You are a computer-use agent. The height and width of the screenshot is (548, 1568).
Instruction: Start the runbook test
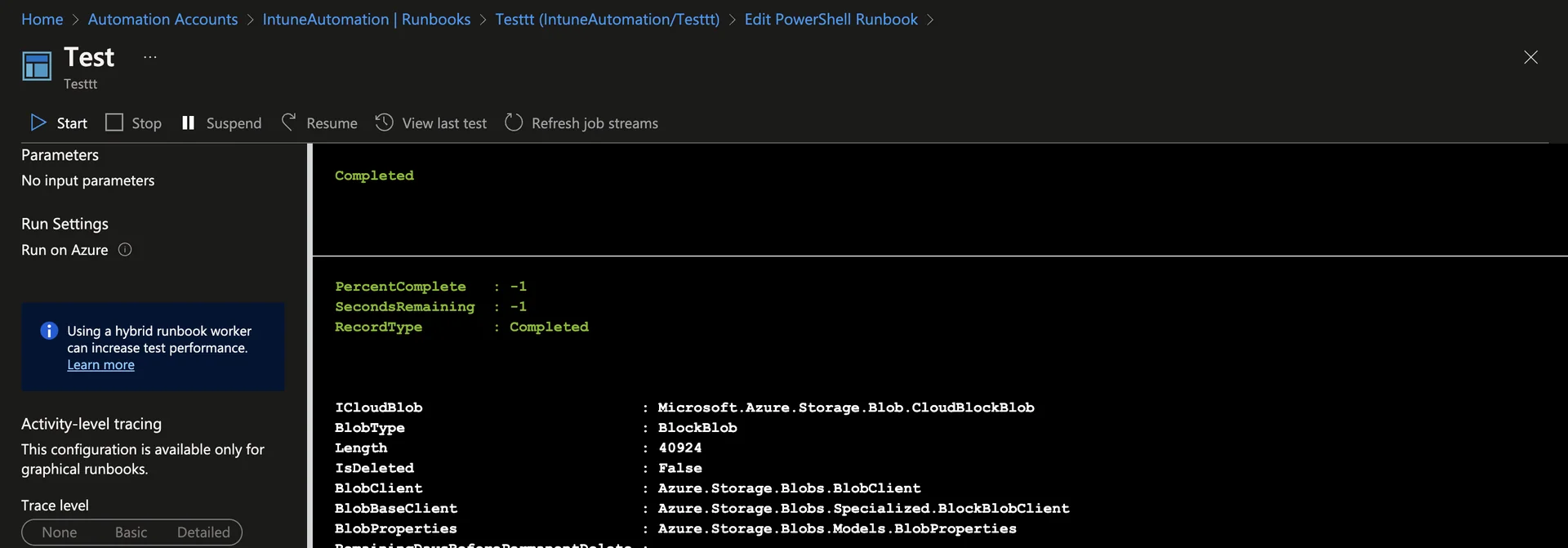pyautogui.click(x=59, y=123)
